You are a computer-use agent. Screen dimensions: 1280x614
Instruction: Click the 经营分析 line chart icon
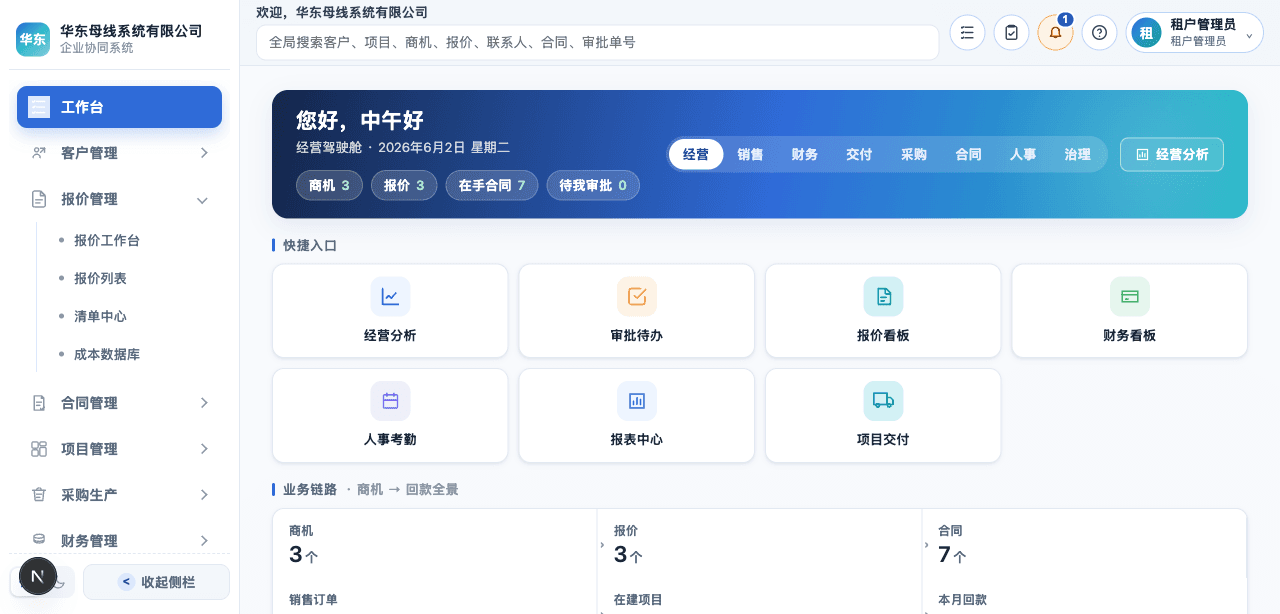(x=390, y=297)
